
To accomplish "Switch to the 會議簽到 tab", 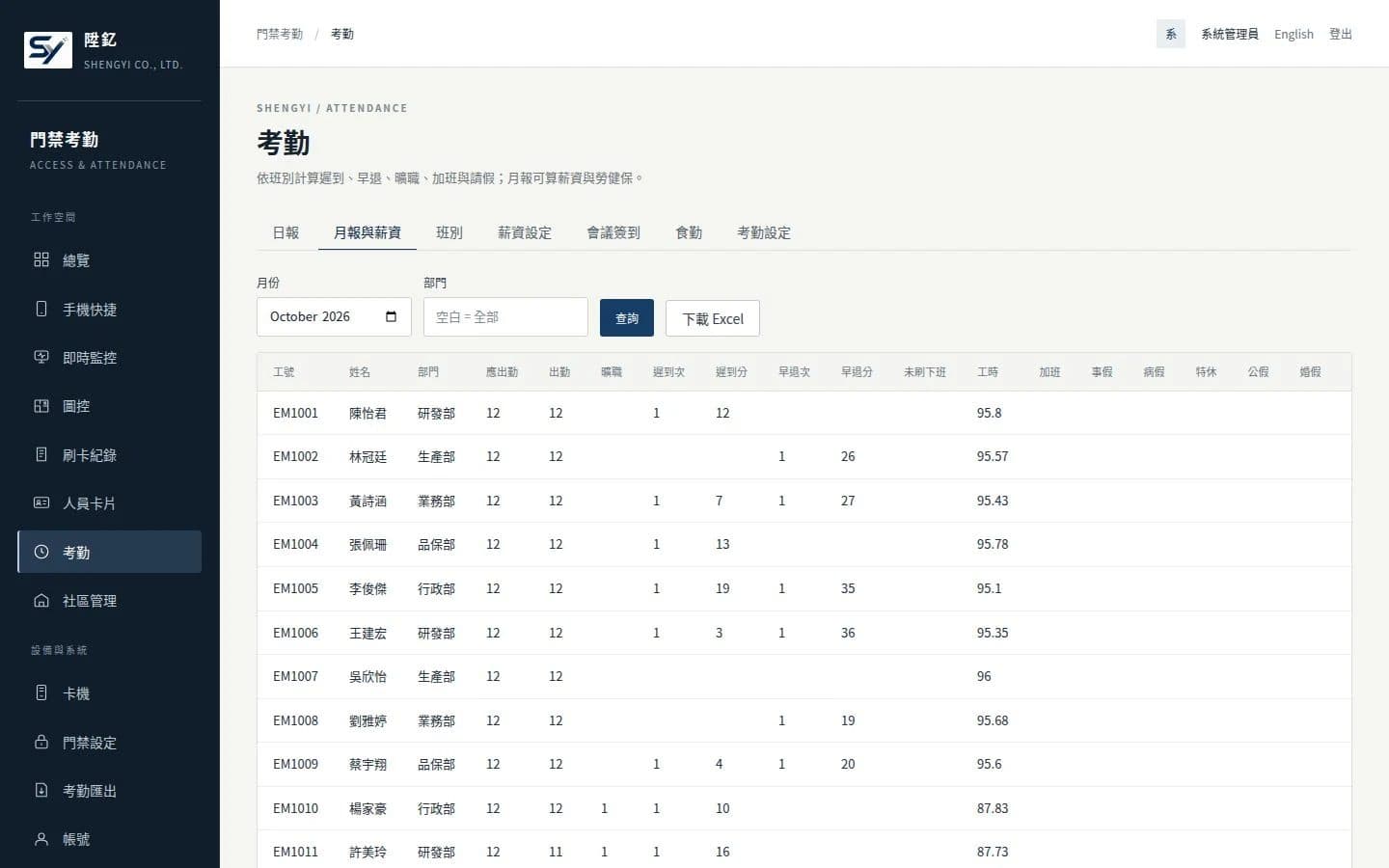I will tap(613, 232).
